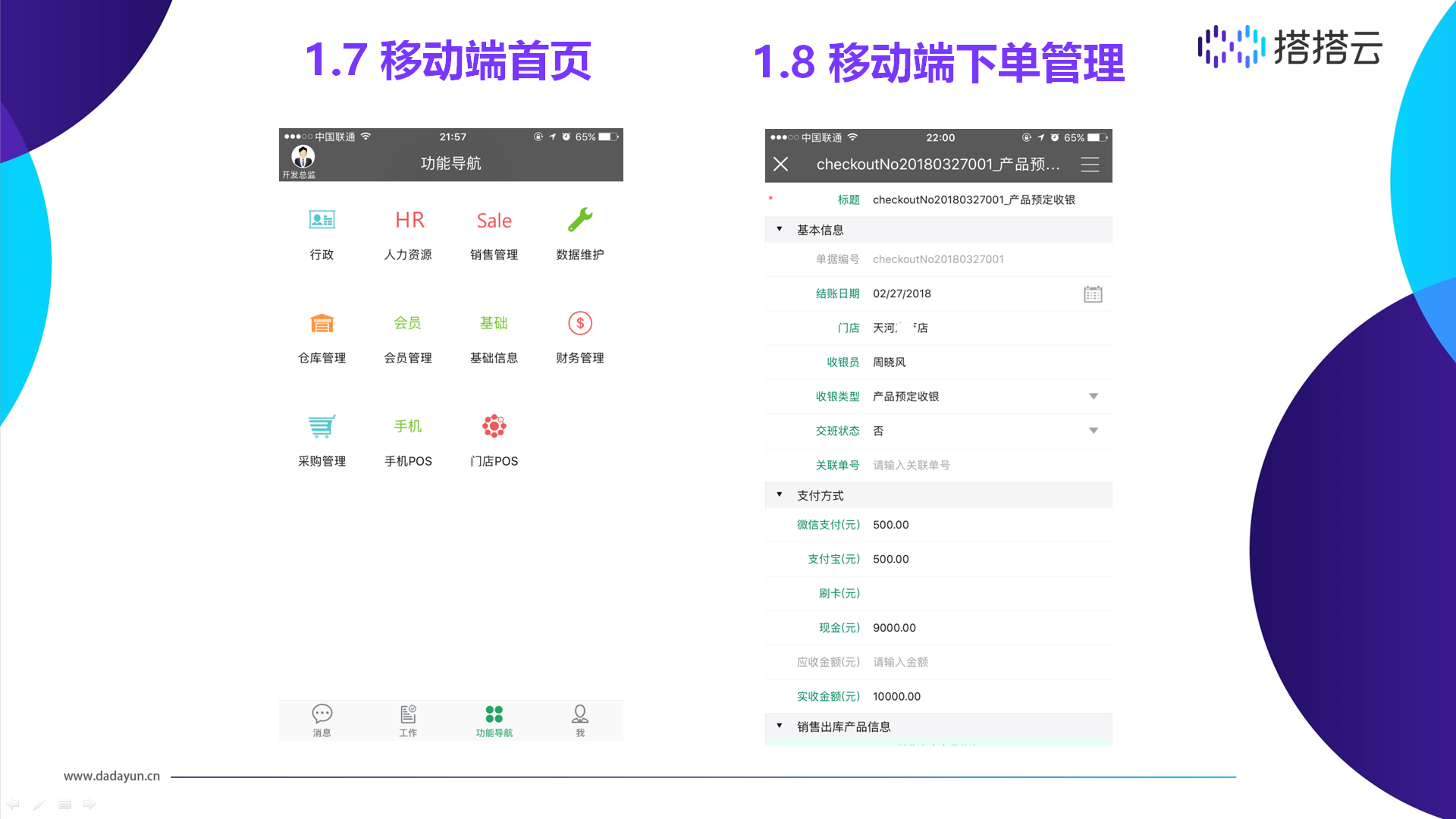This screenshot has height=819, width=1456.
Task: Open 数据维护 wrench icon
Action: tap(580, 221)
